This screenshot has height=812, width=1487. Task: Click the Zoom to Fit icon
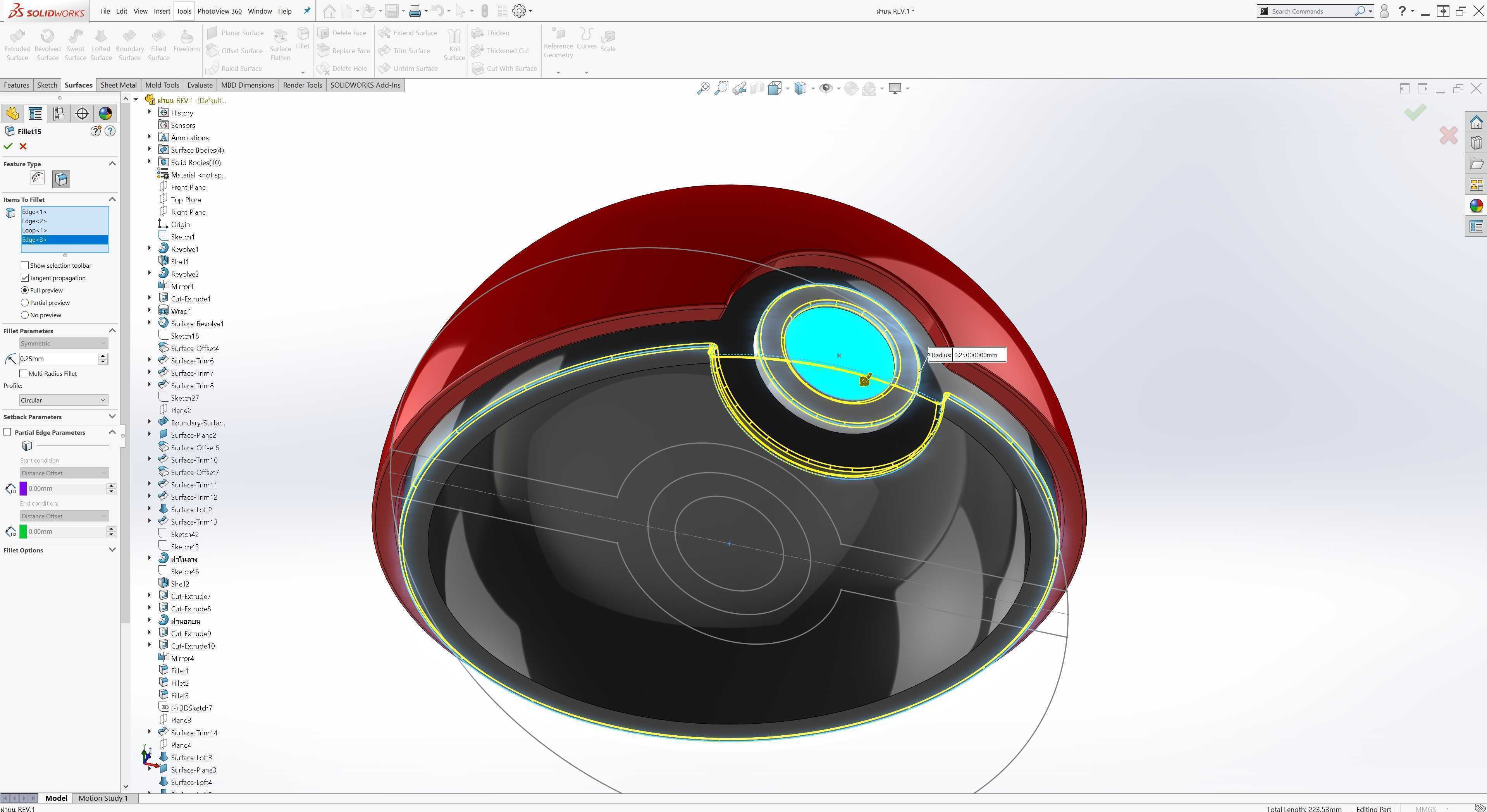pyautogui.click(x=703, y=88)
